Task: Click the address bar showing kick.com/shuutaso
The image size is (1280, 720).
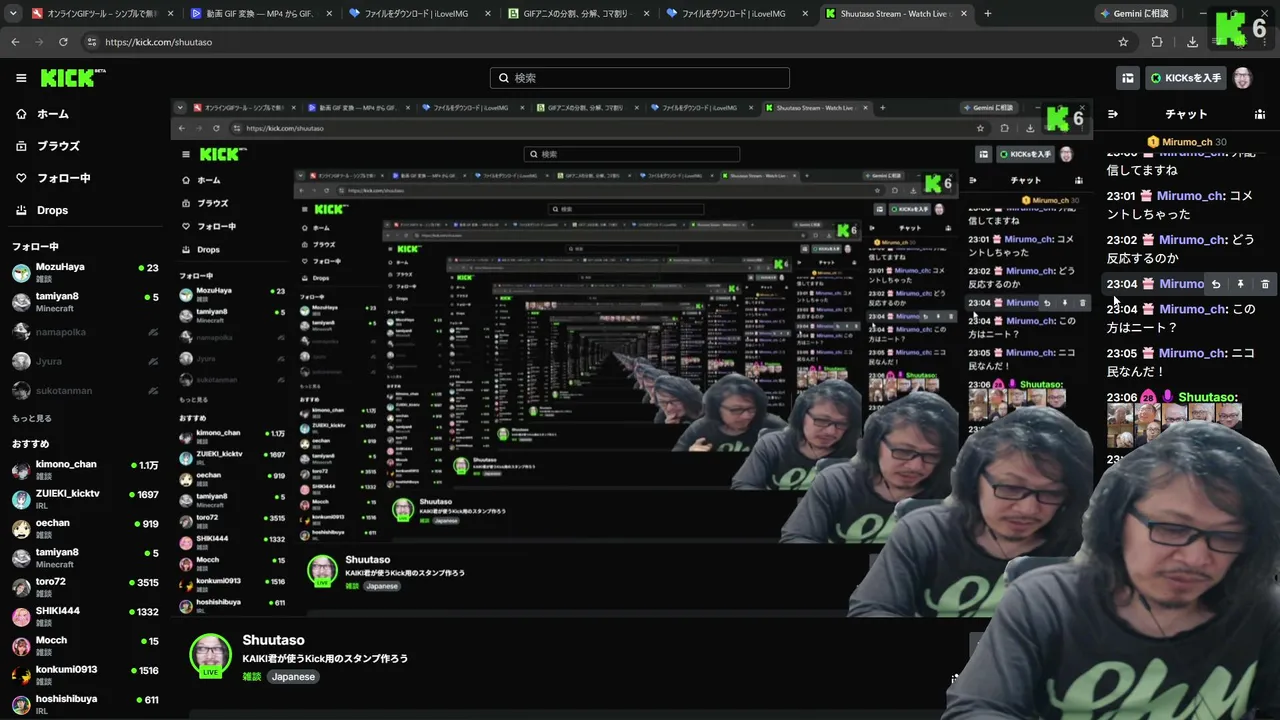Action: click(600, 42)
